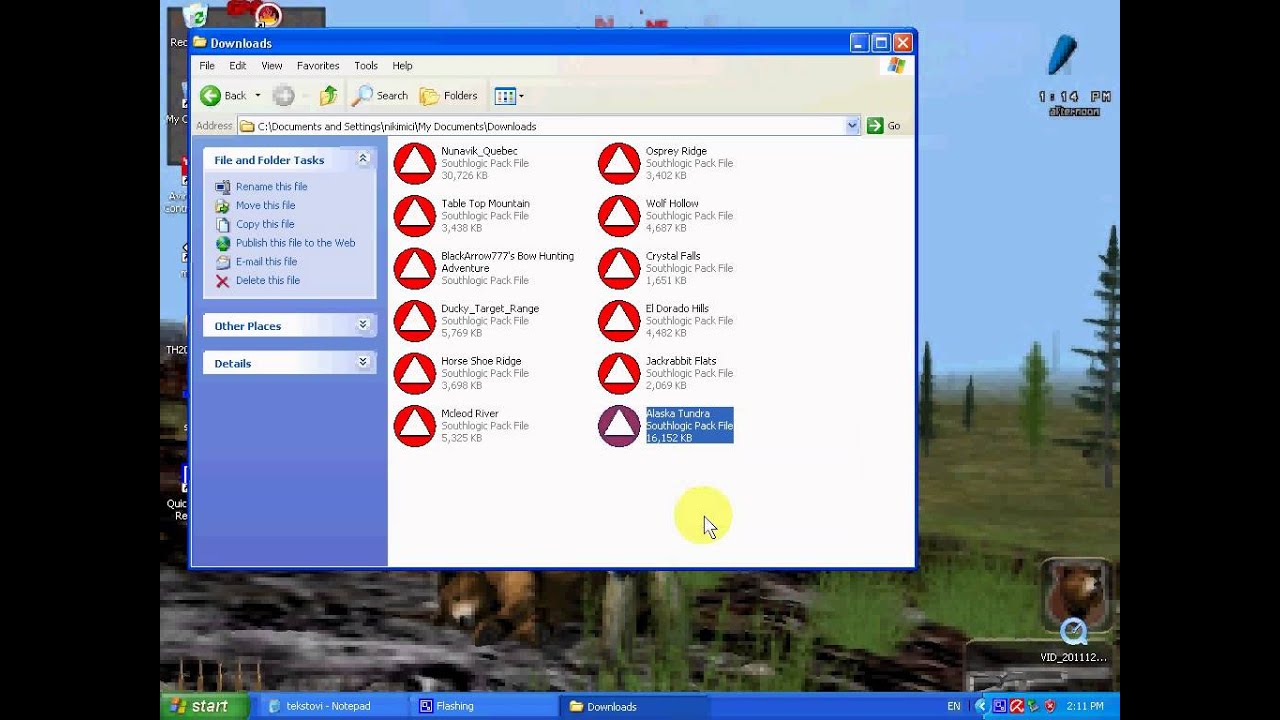Click the 2:11 PM system clock
This screenshot has height=720, width=1280.
coord(1085,706)
